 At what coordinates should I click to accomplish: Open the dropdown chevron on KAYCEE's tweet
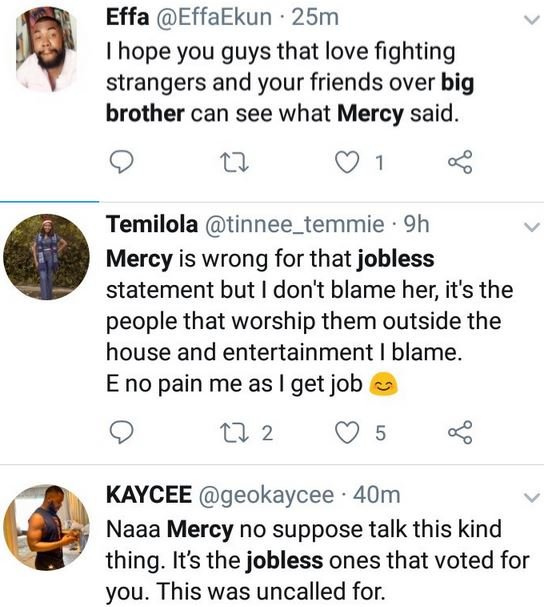(x=531, y=497)
